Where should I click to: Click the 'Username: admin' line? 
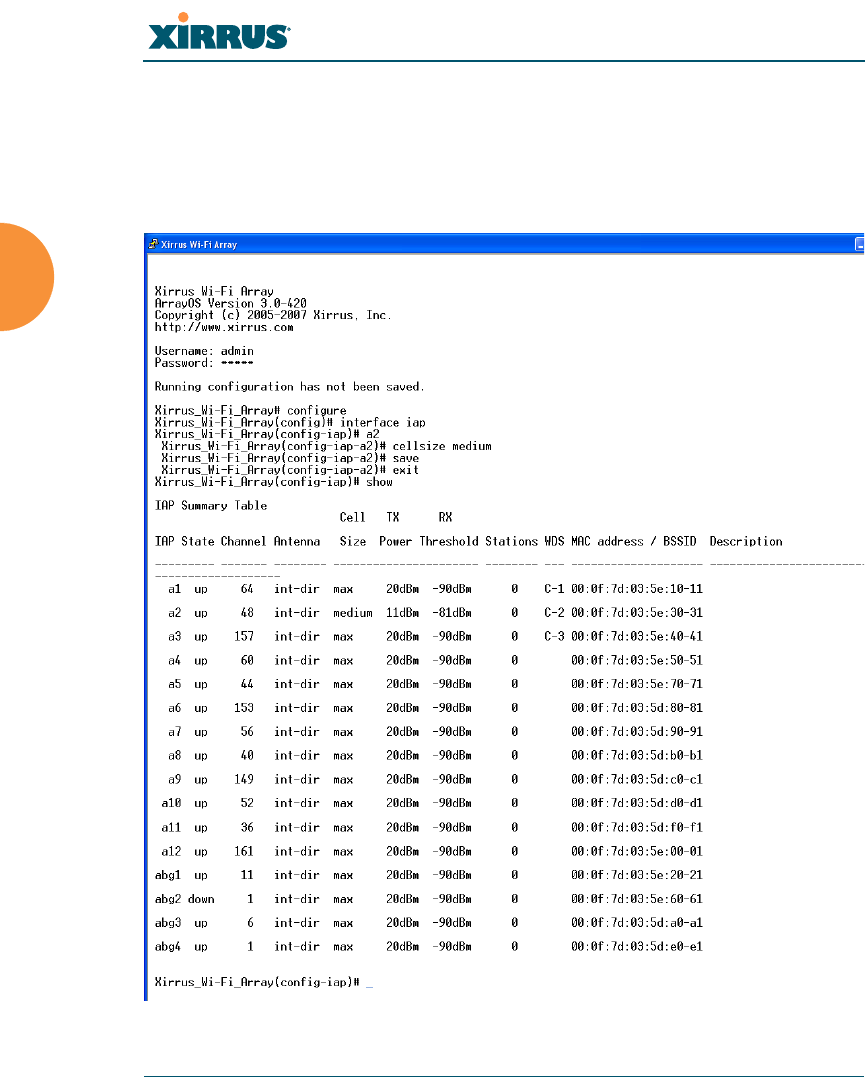[204, 351]
